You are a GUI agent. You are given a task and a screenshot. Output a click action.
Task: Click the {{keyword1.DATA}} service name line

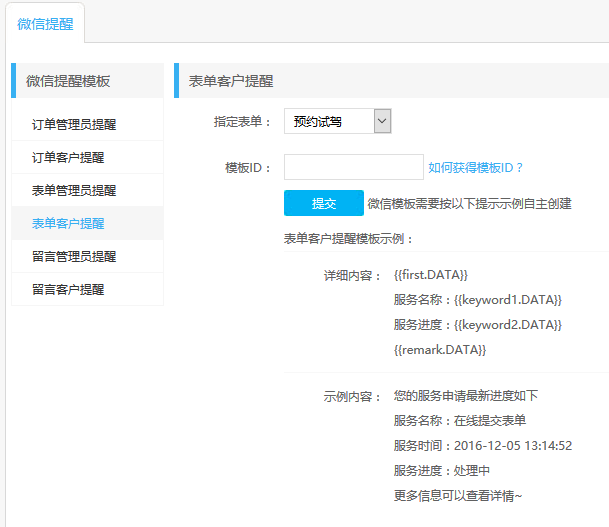click(x=478, y=300)
